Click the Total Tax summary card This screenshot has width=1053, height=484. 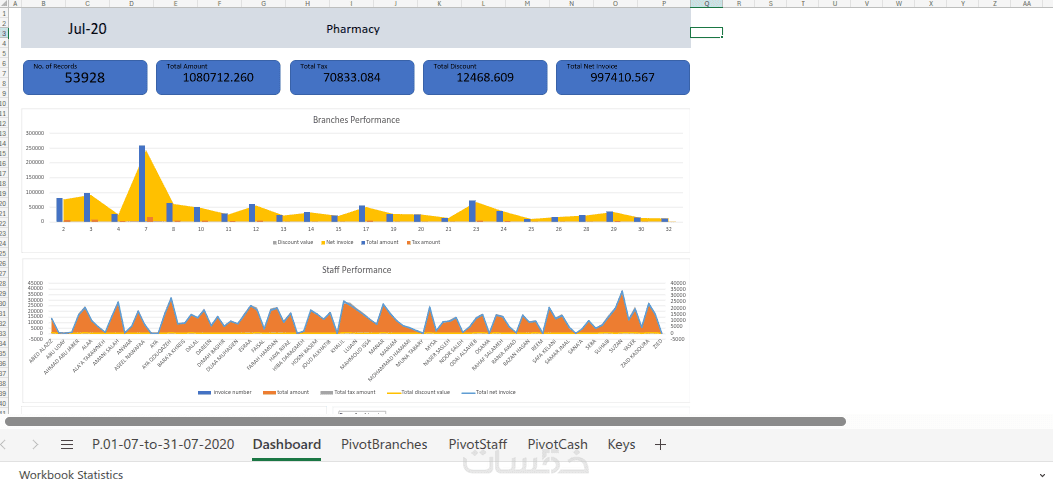pyautogui.click(x=352, y=77)
